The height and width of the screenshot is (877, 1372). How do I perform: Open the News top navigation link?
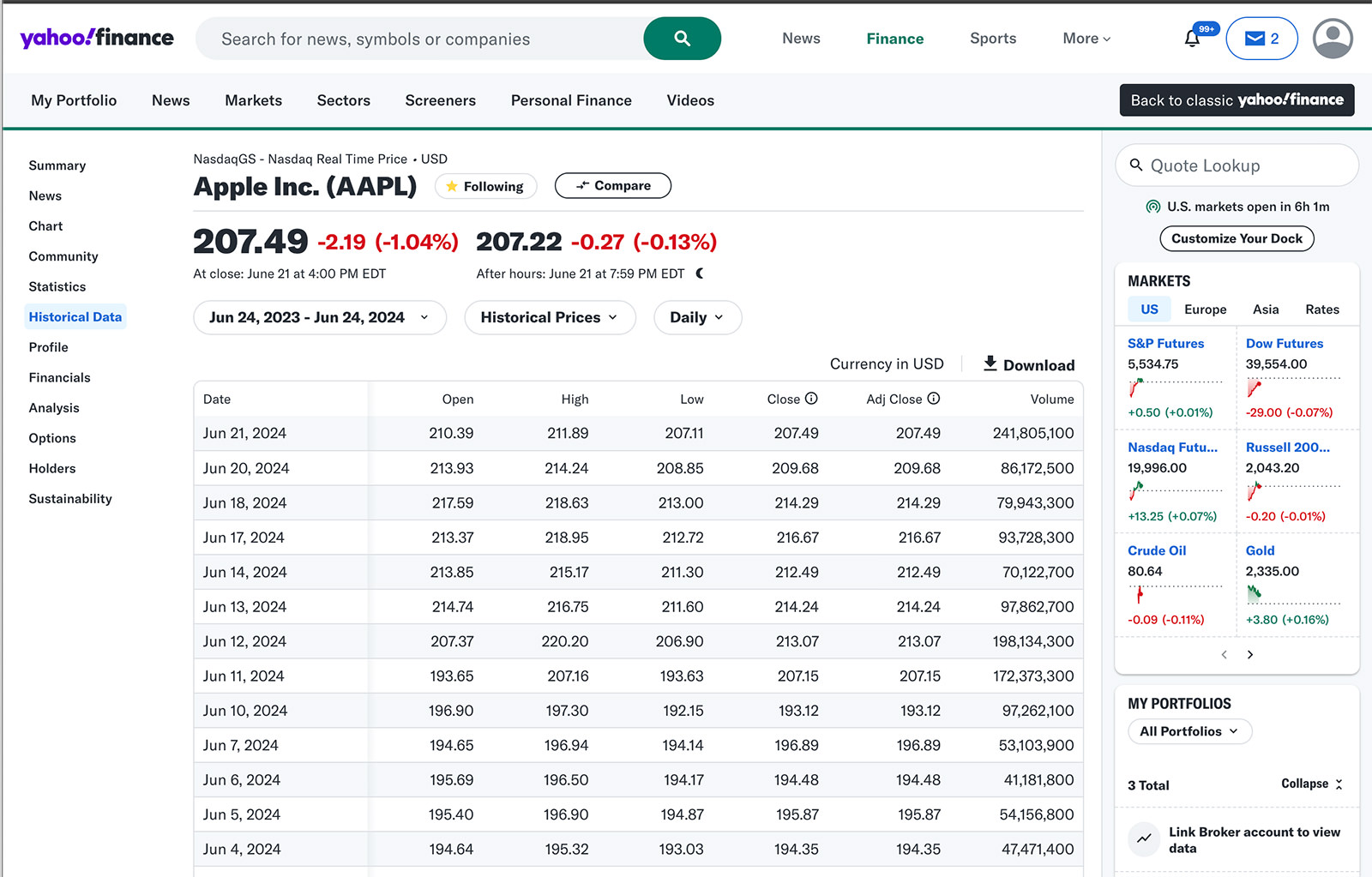tap(801, 39)
